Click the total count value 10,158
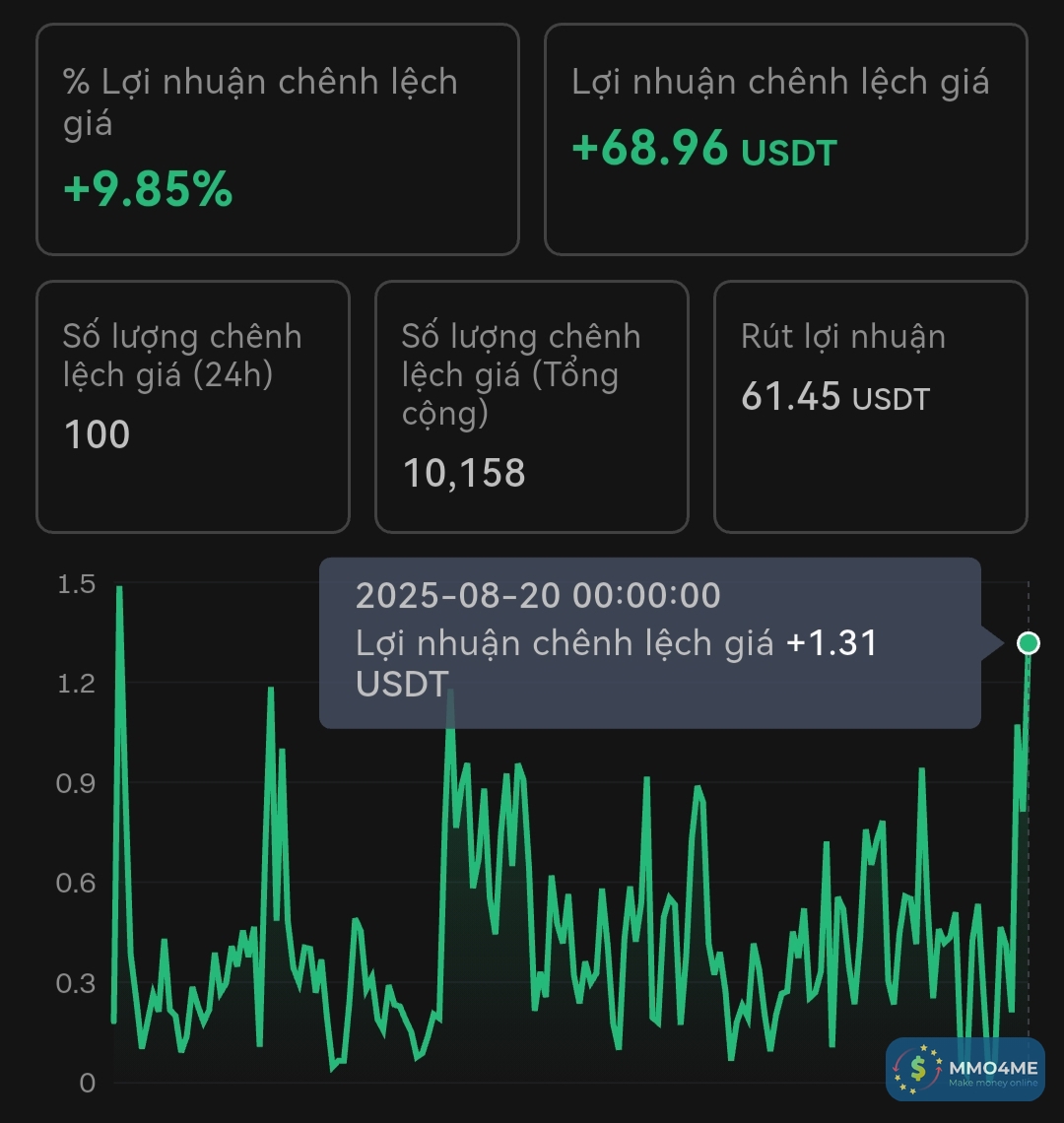The image size is (1064, 1123). coord(464,473)
